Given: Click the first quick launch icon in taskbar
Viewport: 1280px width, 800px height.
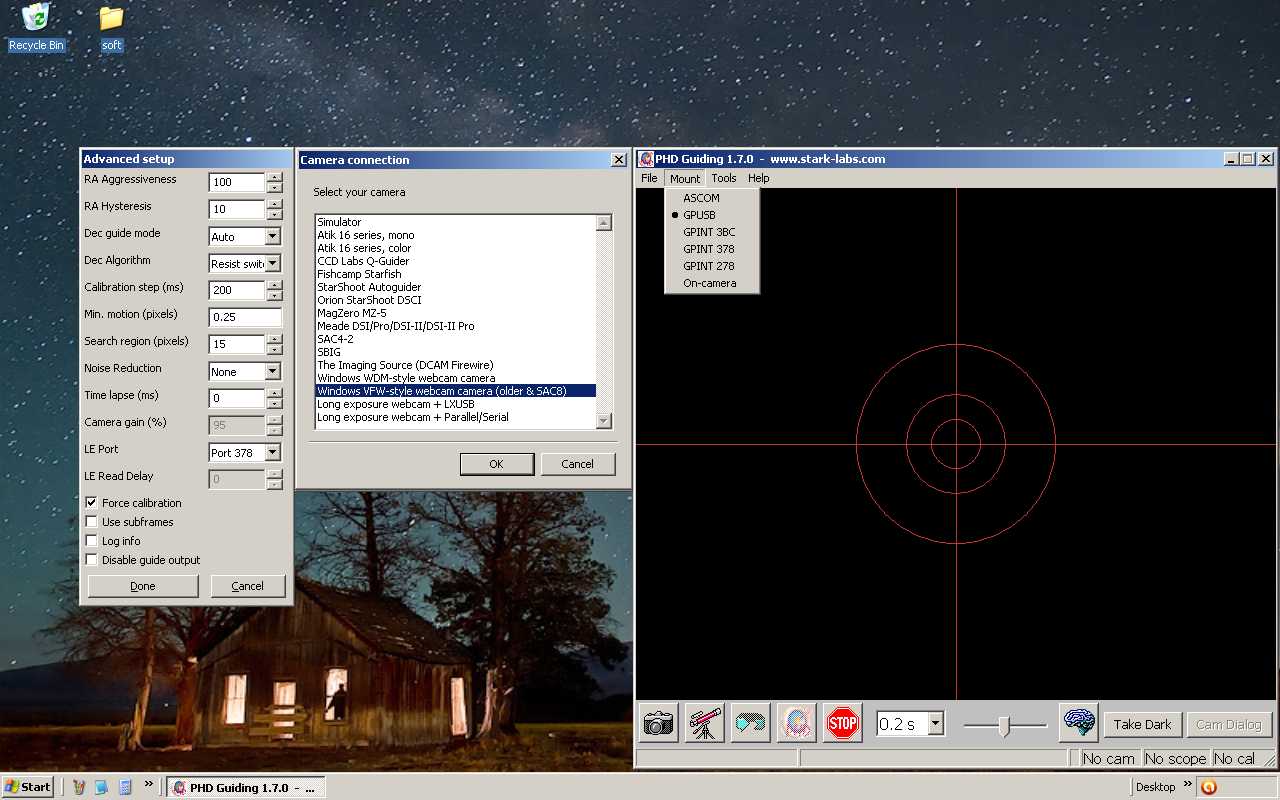Looking at the screenshot, I should coord(79,787).
